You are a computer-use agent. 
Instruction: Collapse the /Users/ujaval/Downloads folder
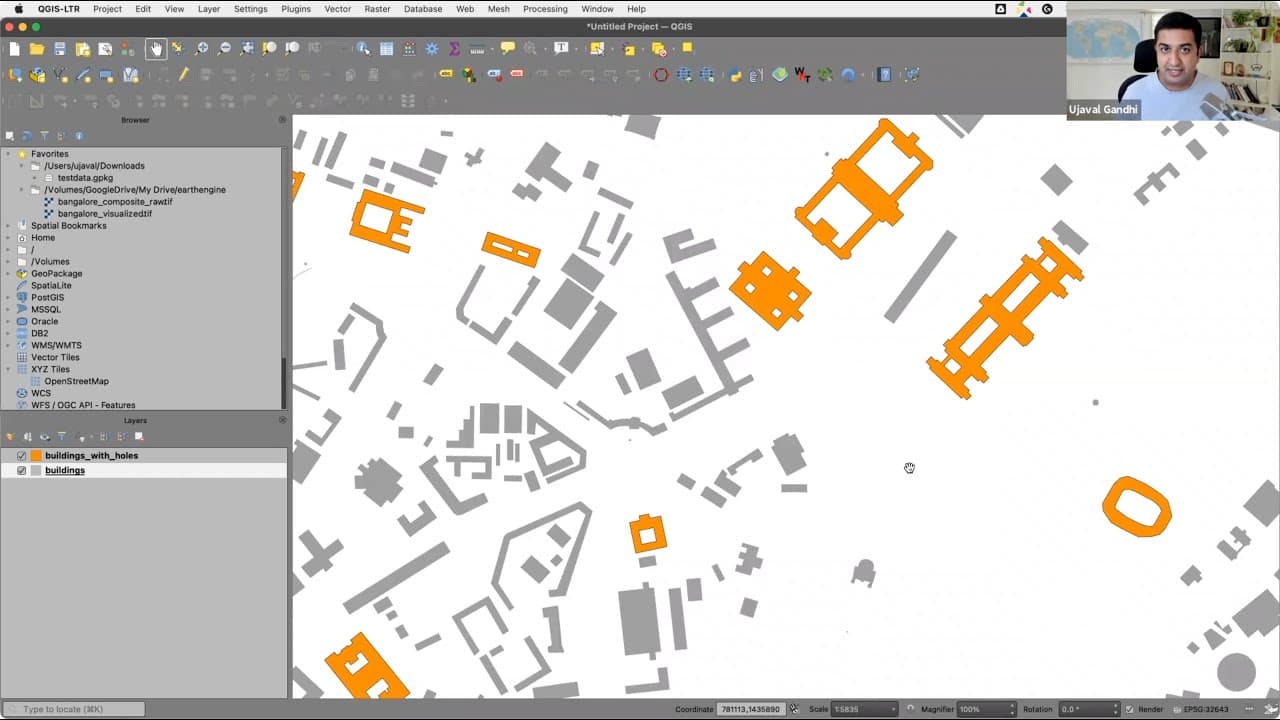tap(22, 166)
